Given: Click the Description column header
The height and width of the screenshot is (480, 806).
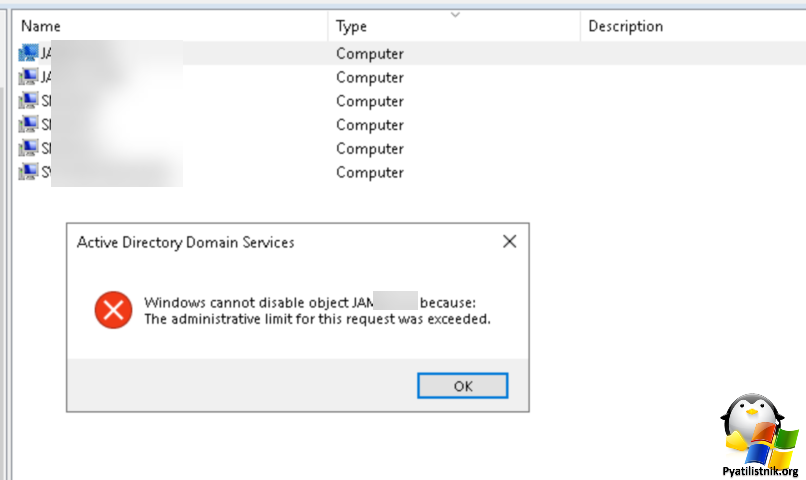Looking at the screenshot, I should tap(625, 26).
